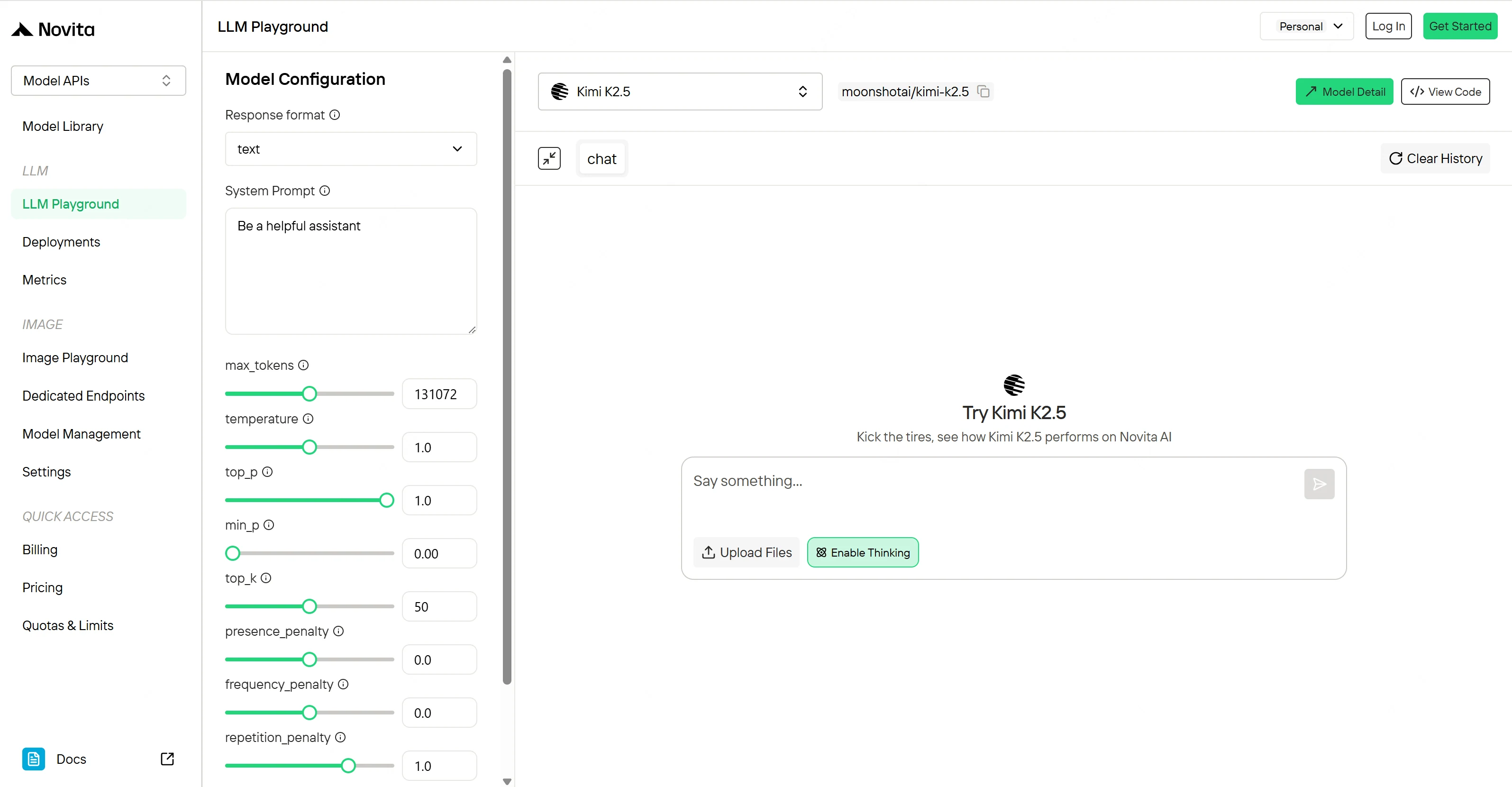The height and width of the screenshot is (787, 1512).
Task: Select LLM Playground in the sidebar
Action: (x=99, y=204)
